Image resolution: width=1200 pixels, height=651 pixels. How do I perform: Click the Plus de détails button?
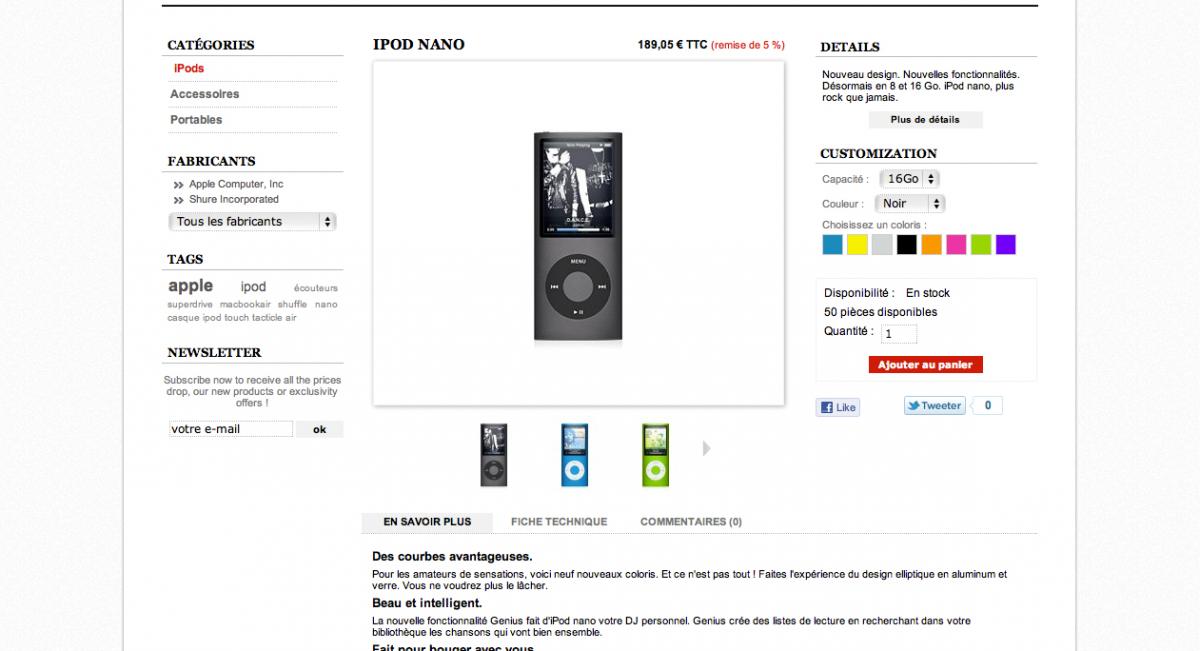point(925,120)
